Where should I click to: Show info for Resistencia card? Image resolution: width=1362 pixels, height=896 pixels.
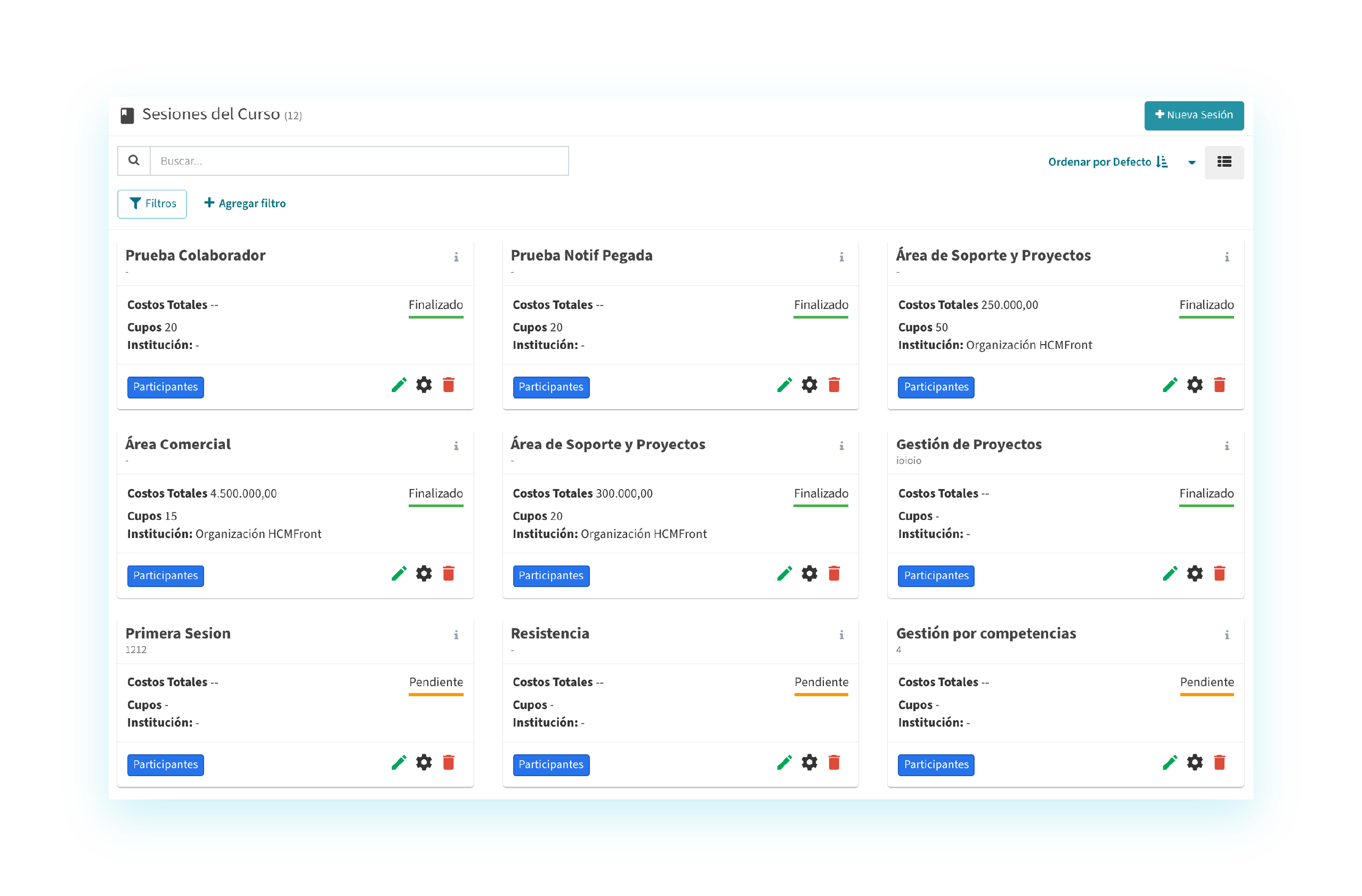point(842,635)
